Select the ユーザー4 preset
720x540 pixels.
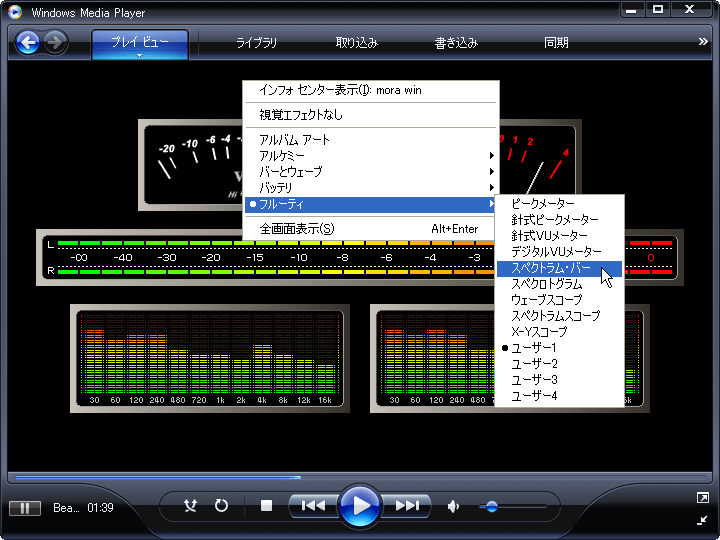(x=559, y=396)
